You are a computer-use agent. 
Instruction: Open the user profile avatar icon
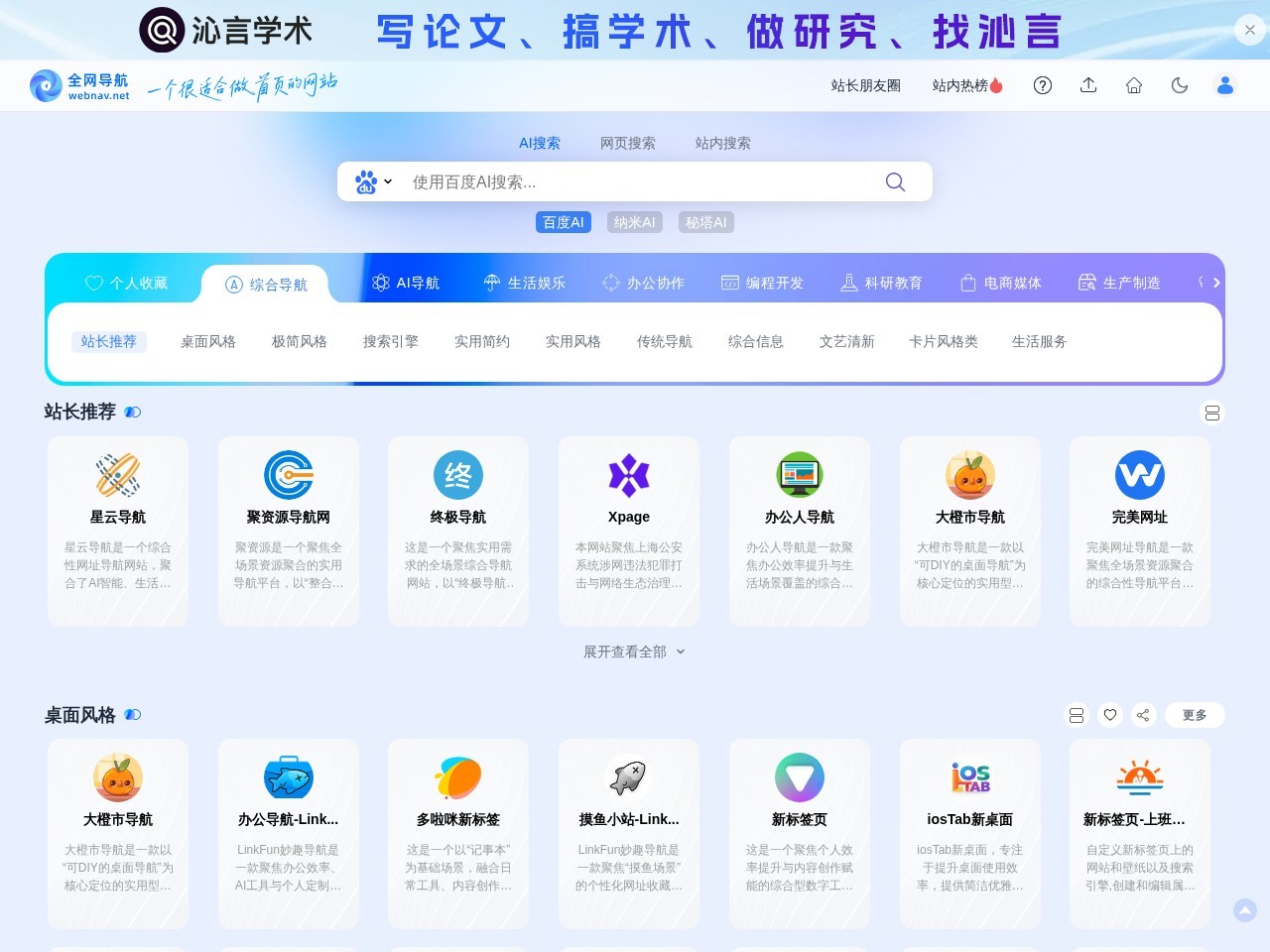(x=1225, y=85)
